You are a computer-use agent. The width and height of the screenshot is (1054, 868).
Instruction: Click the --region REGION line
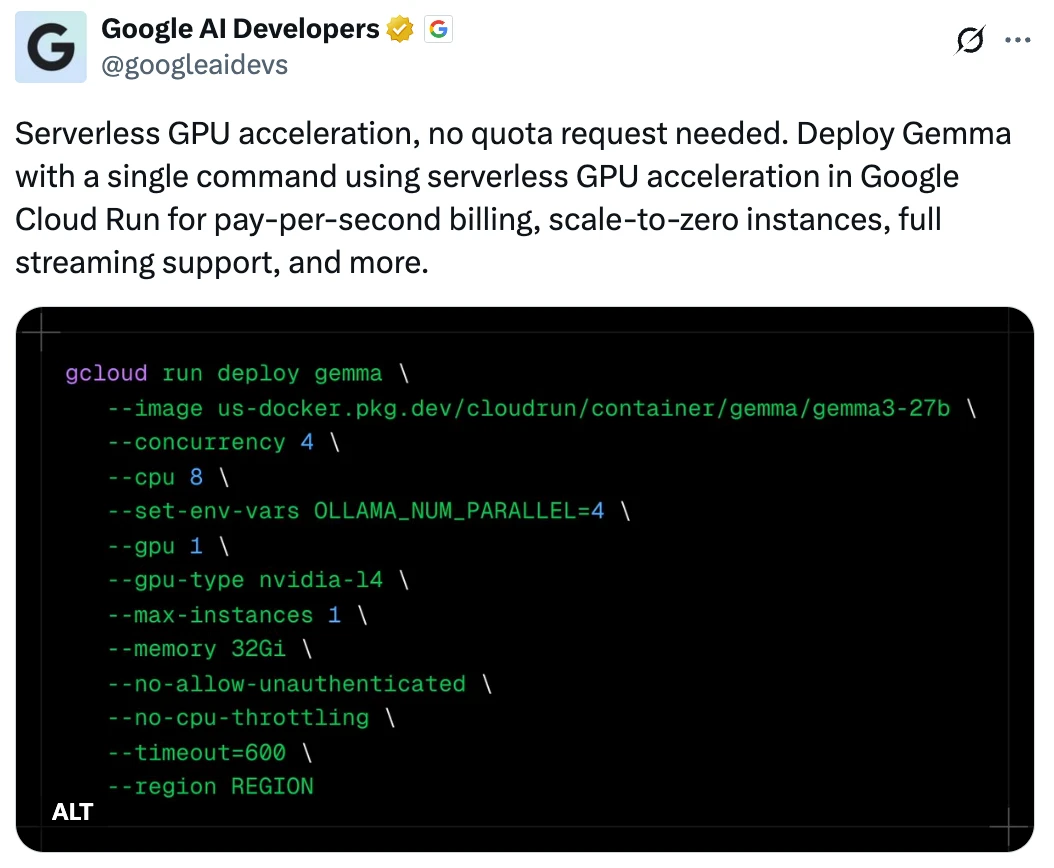pos(210,787)
